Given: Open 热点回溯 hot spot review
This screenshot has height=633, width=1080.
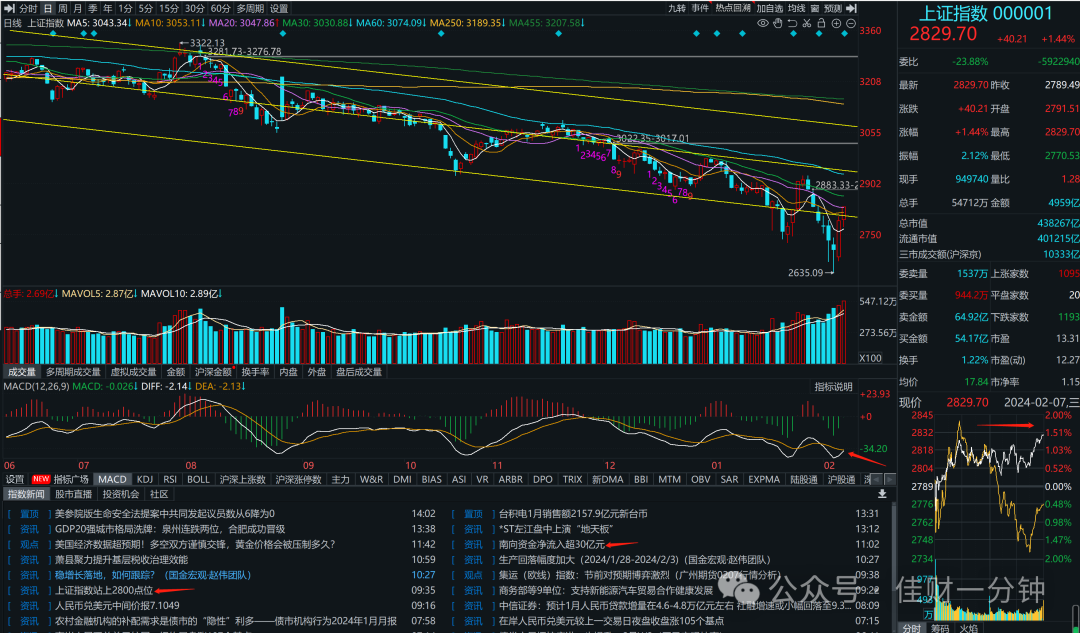Looking at the screenshot, I should 733,8.
